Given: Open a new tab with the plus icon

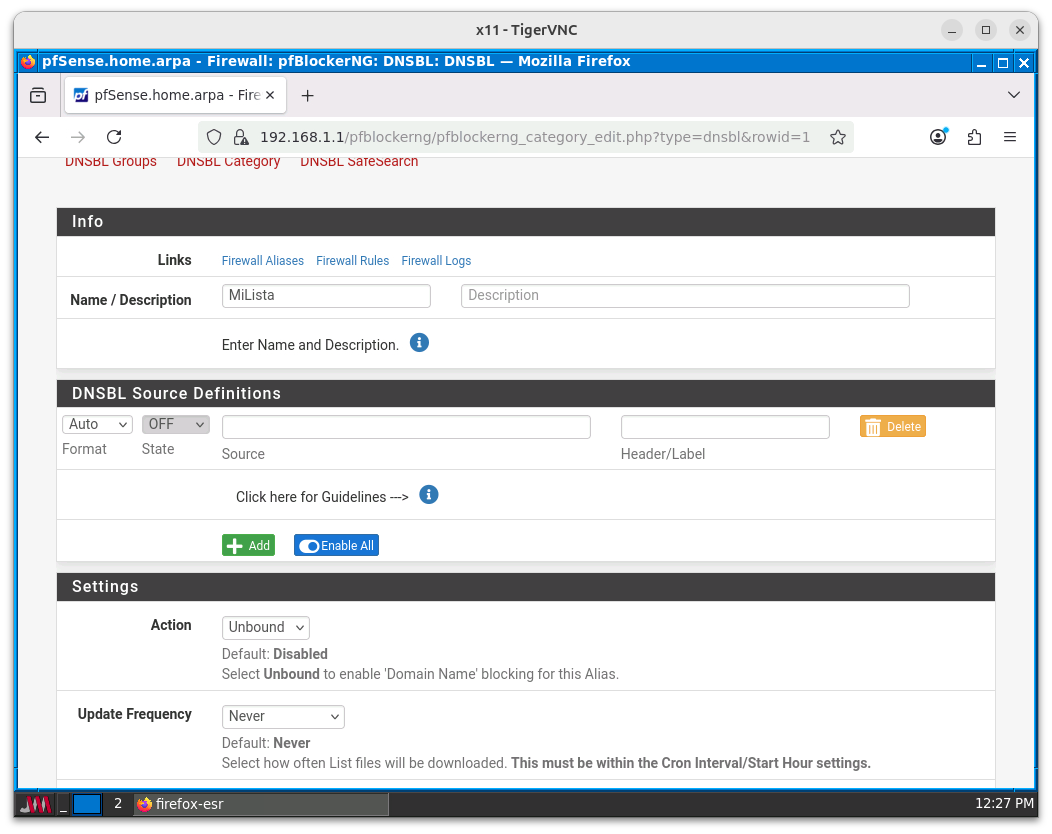Looking at the screenshot, I should point(307,95).
